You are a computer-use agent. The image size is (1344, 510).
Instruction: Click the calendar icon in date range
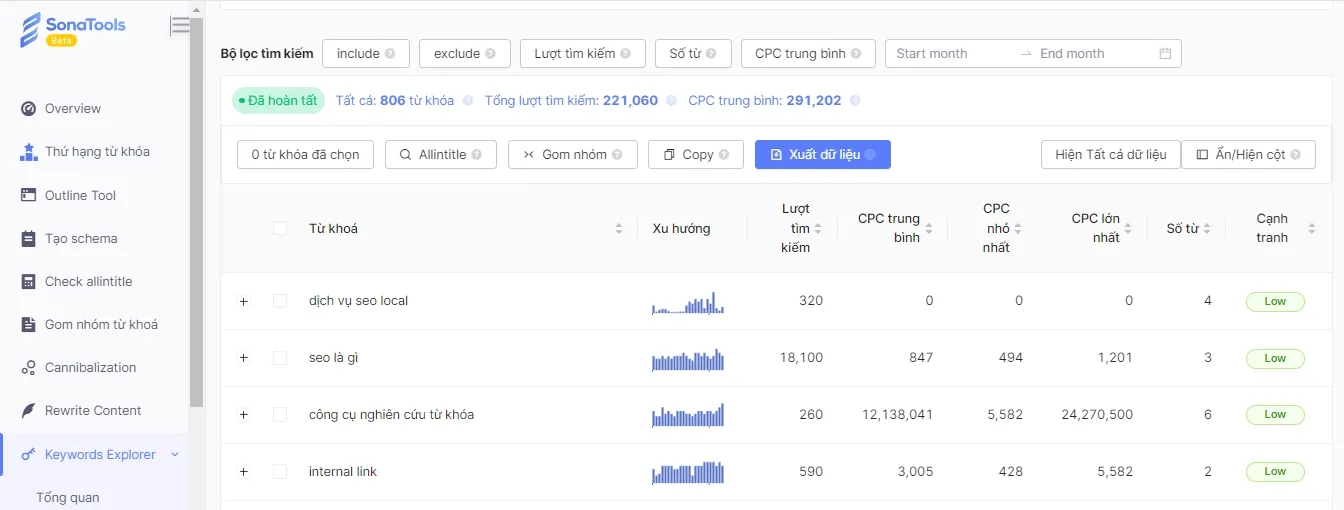(1165, 54)
